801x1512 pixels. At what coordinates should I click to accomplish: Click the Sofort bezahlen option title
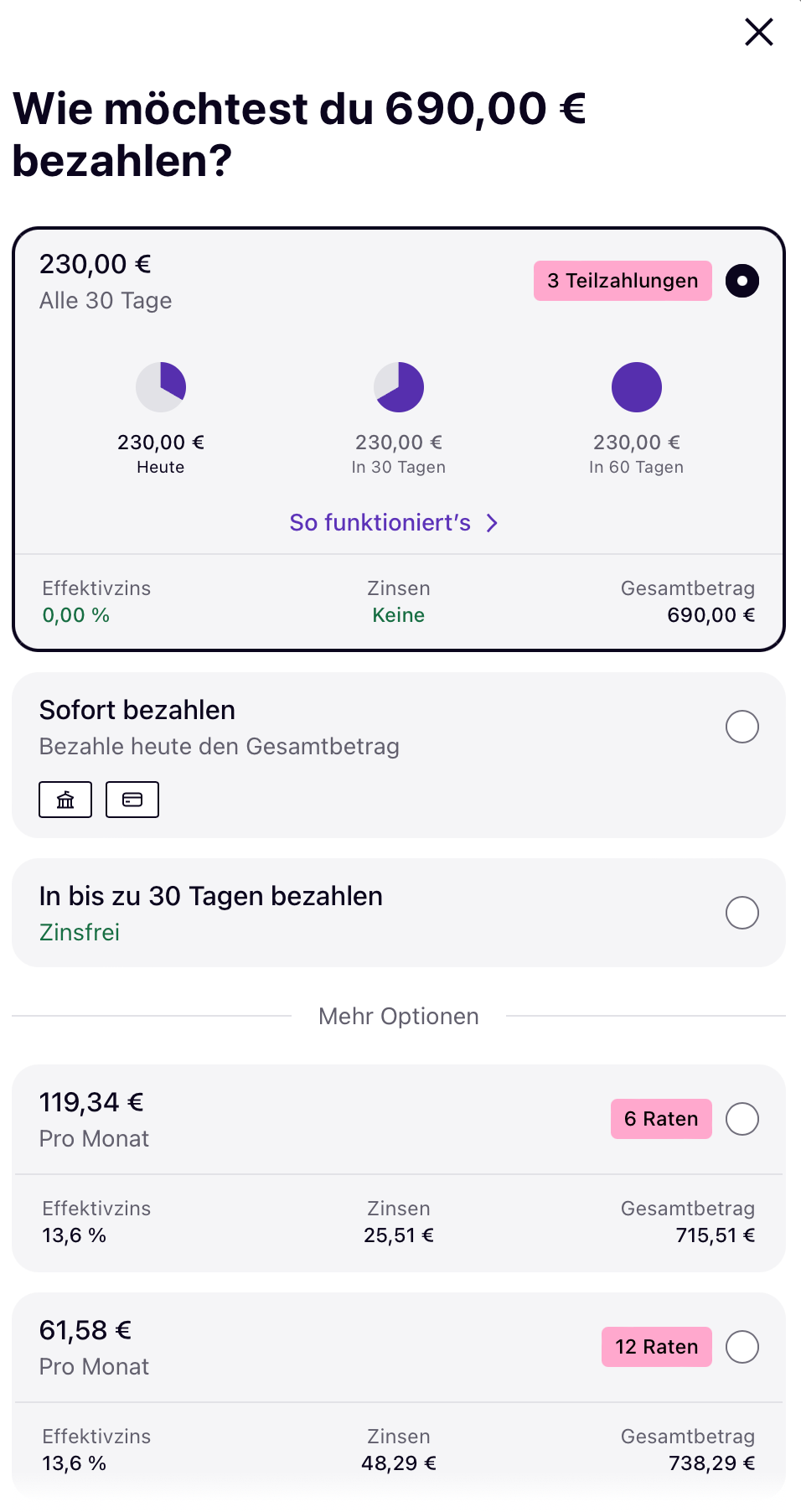137,710
